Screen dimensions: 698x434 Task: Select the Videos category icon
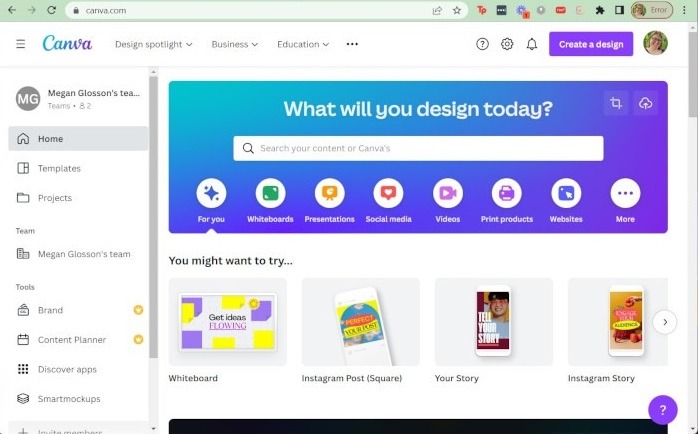coord(448,193)
